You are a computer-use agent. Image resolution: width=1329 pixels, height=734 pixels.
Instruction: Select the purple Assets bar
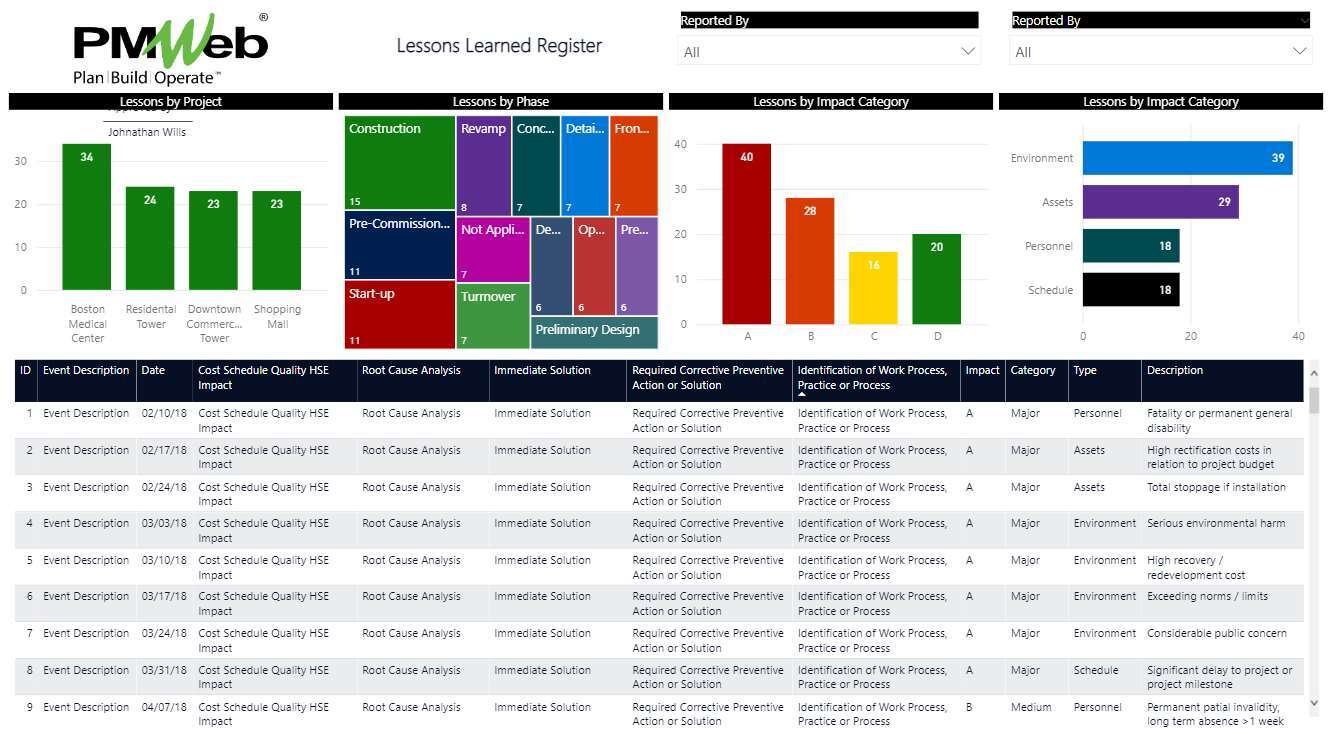(x=1160, y=202)
